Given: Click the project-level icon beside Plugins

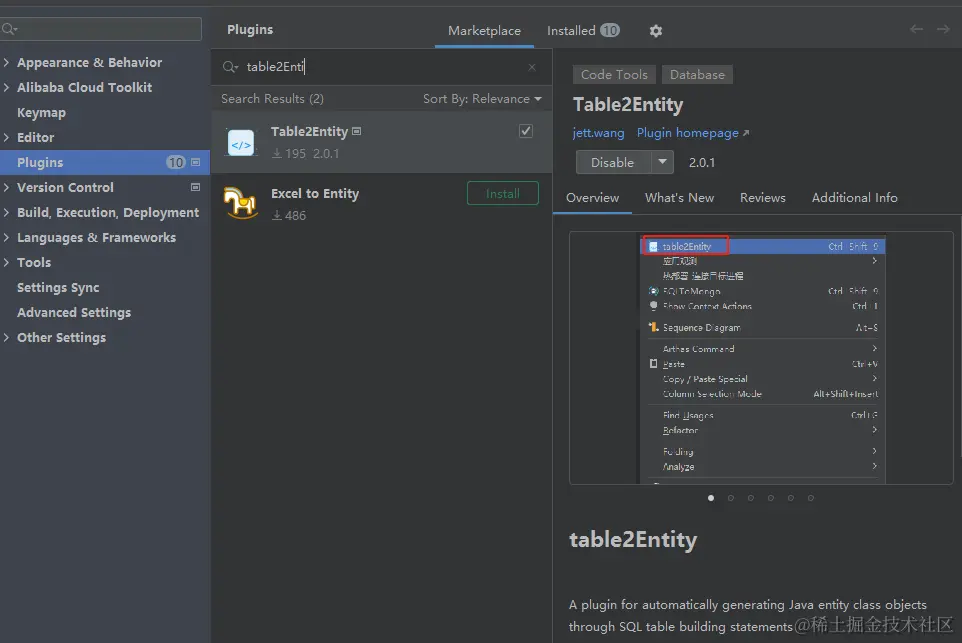Looking at the screenshot, I should click(x=196, y=163).
